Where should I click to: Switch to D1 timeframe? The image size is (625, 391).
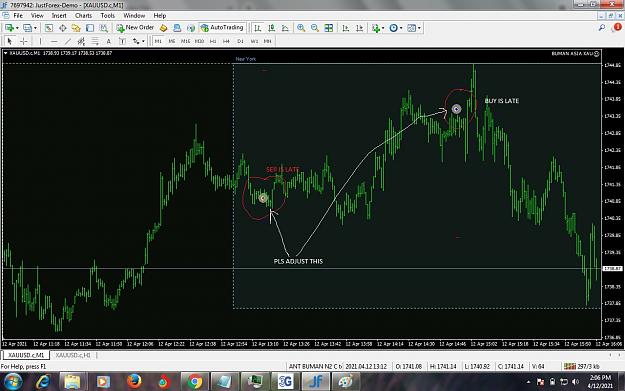pos(240,41)
